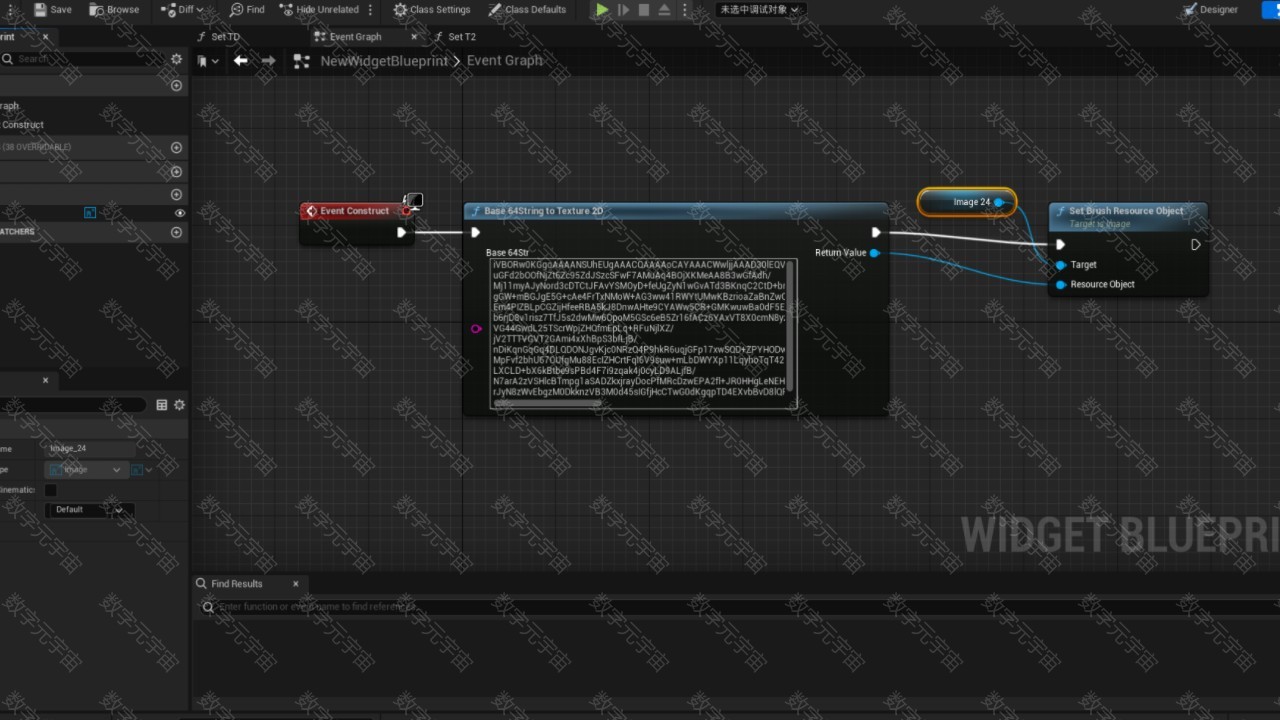1280x720 pixels.
Task: Click the Image 24 output pin
Action: 999,202
